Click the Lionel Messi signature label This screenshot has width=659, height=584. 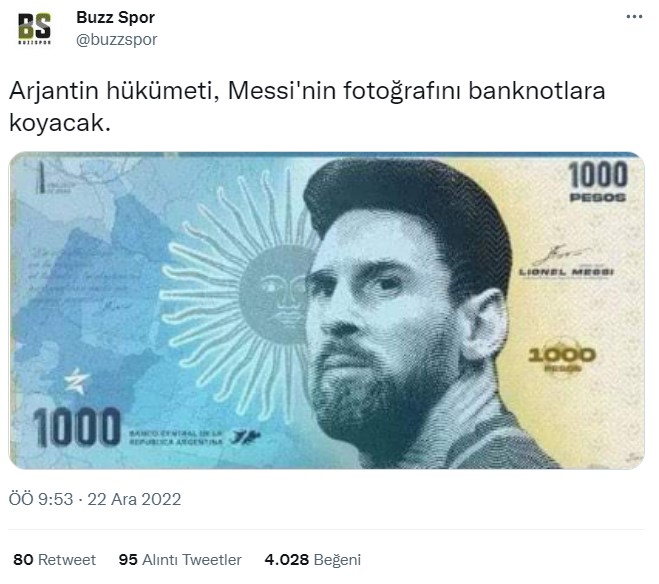pos(566,272)
